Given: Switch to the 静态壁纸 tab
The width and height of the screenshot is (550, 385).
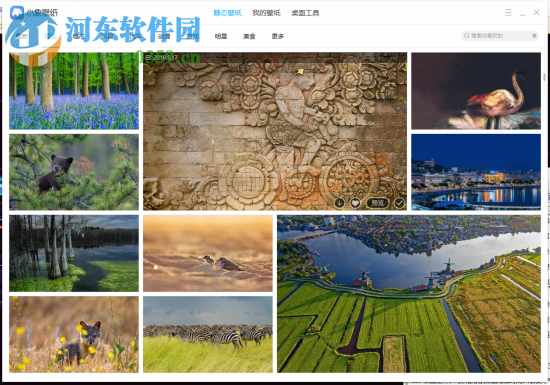Looking at the screenshot, I should 228,13.
